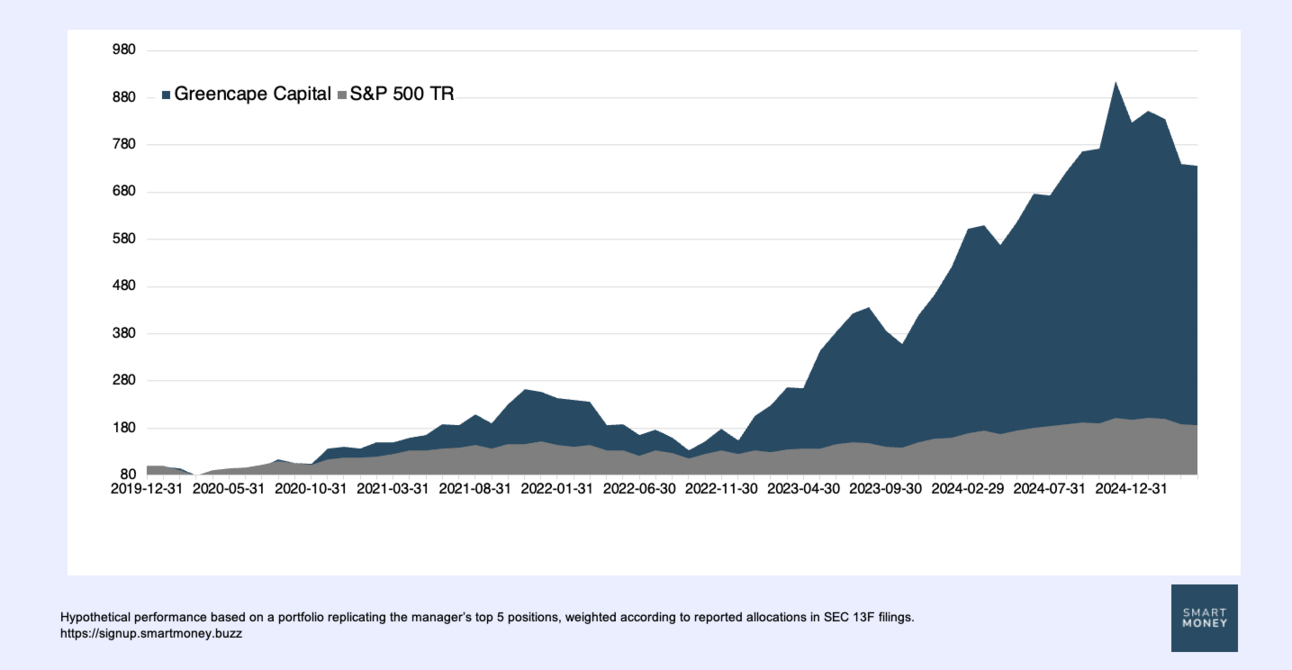Click the 2021-03-31 x-axis date

point(393,489)
